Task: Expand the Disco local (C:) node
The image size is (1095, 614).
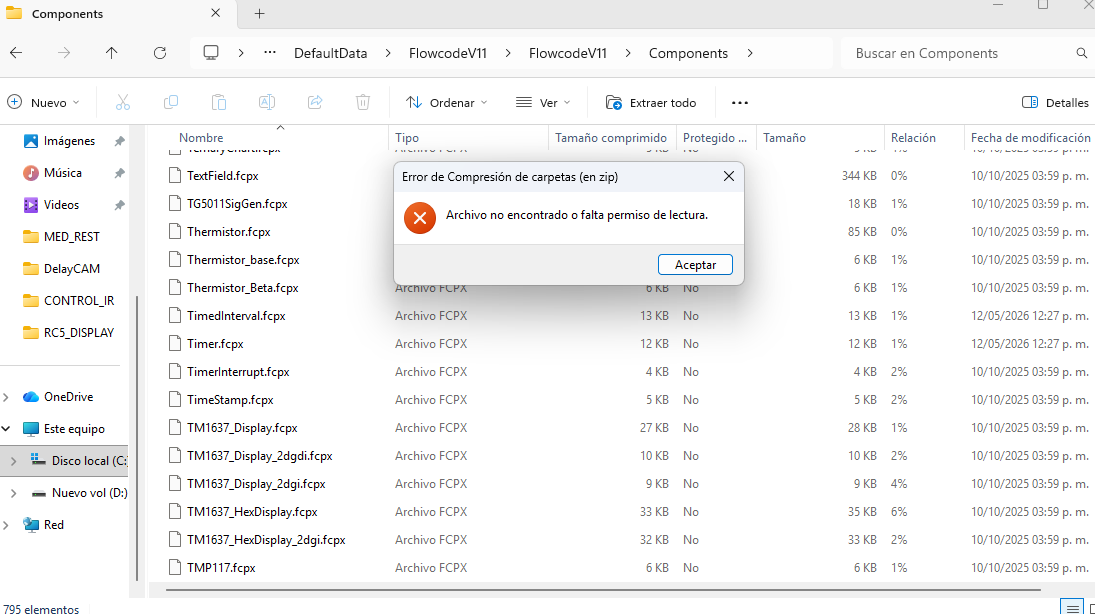Action: (13, 461)
